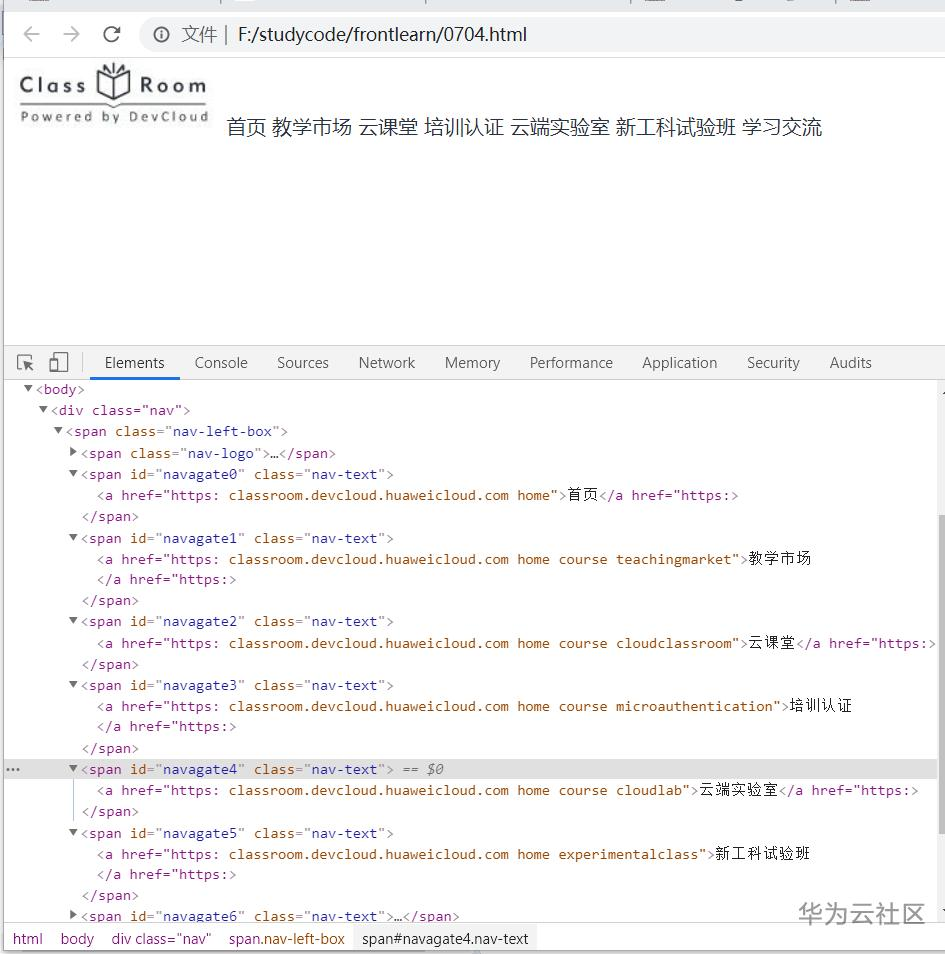Toggle the device emulation toolbar
Screen dimensions: 945x954
(58, 361)
